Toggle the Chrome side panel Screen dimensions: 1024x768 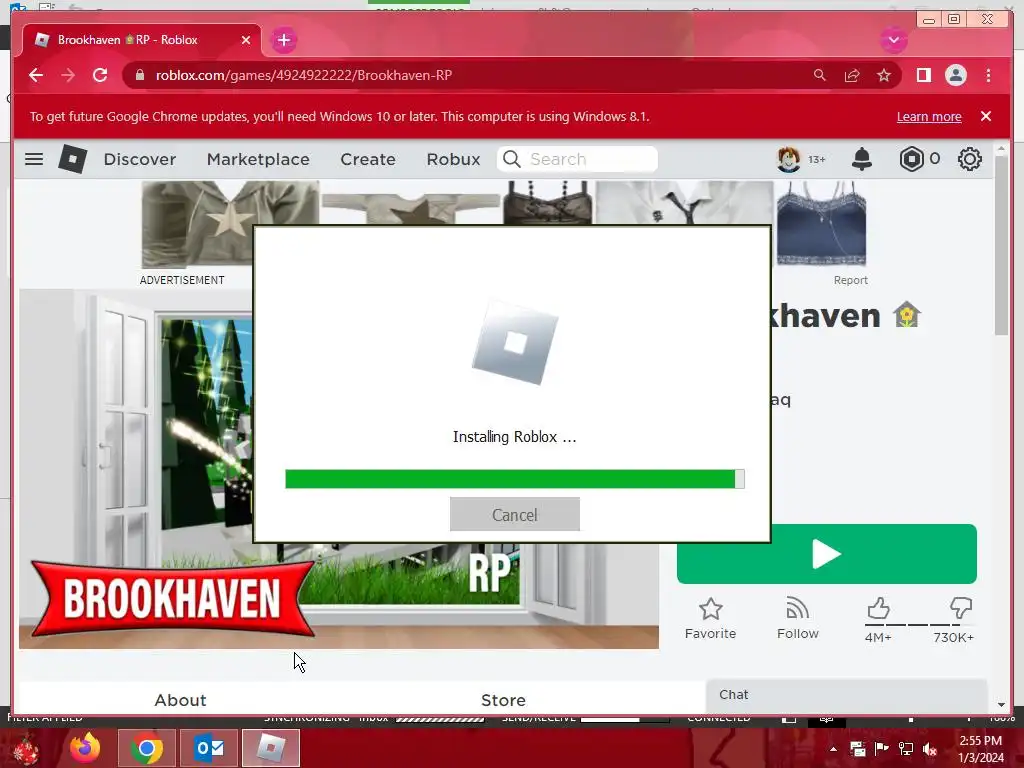(x=923, y=75)
